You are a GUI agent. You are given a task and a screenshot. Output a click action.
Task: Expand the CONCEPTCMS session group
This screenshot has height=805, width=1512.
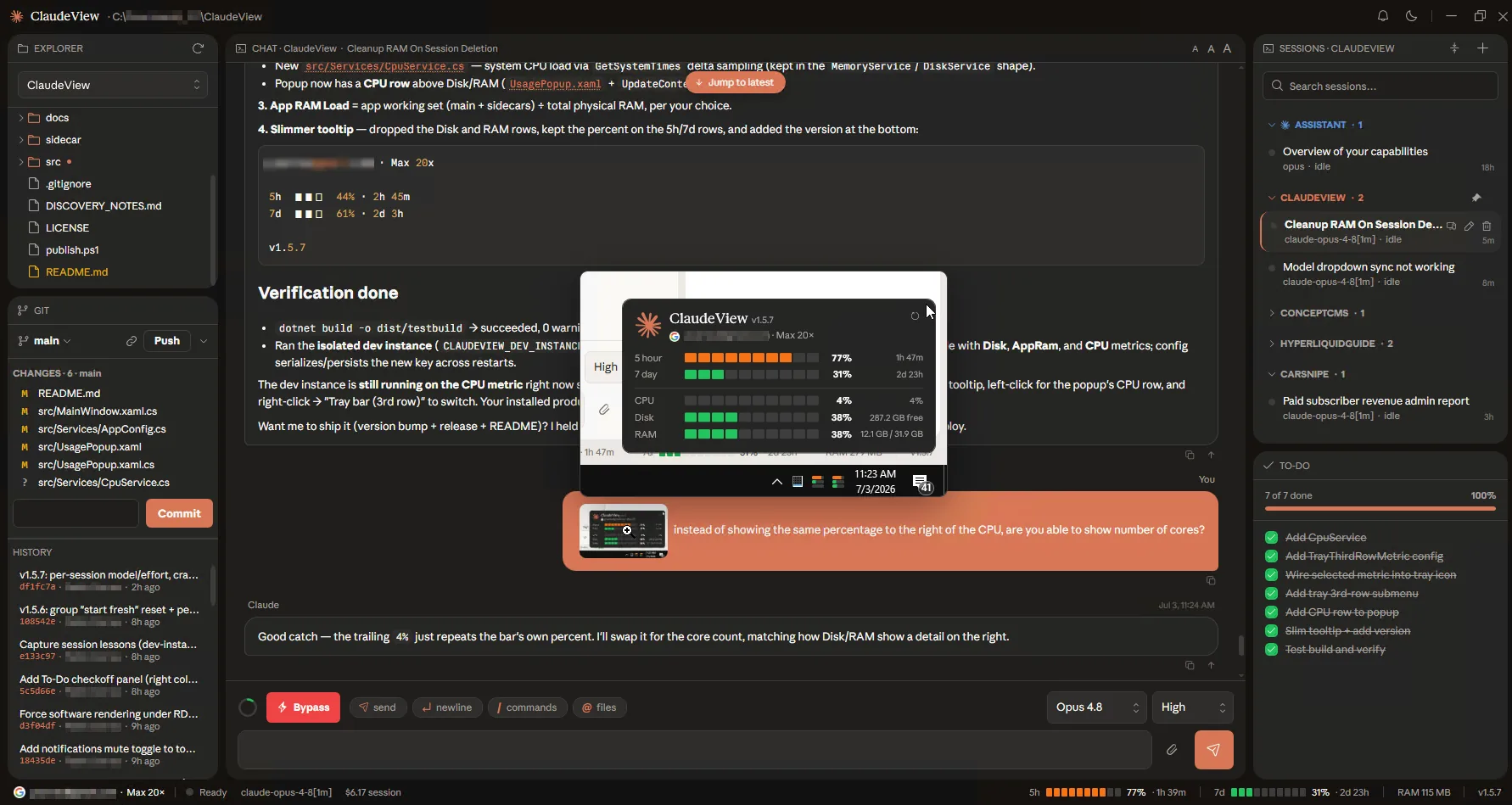pyautogui.click(x=1271, y=313)
